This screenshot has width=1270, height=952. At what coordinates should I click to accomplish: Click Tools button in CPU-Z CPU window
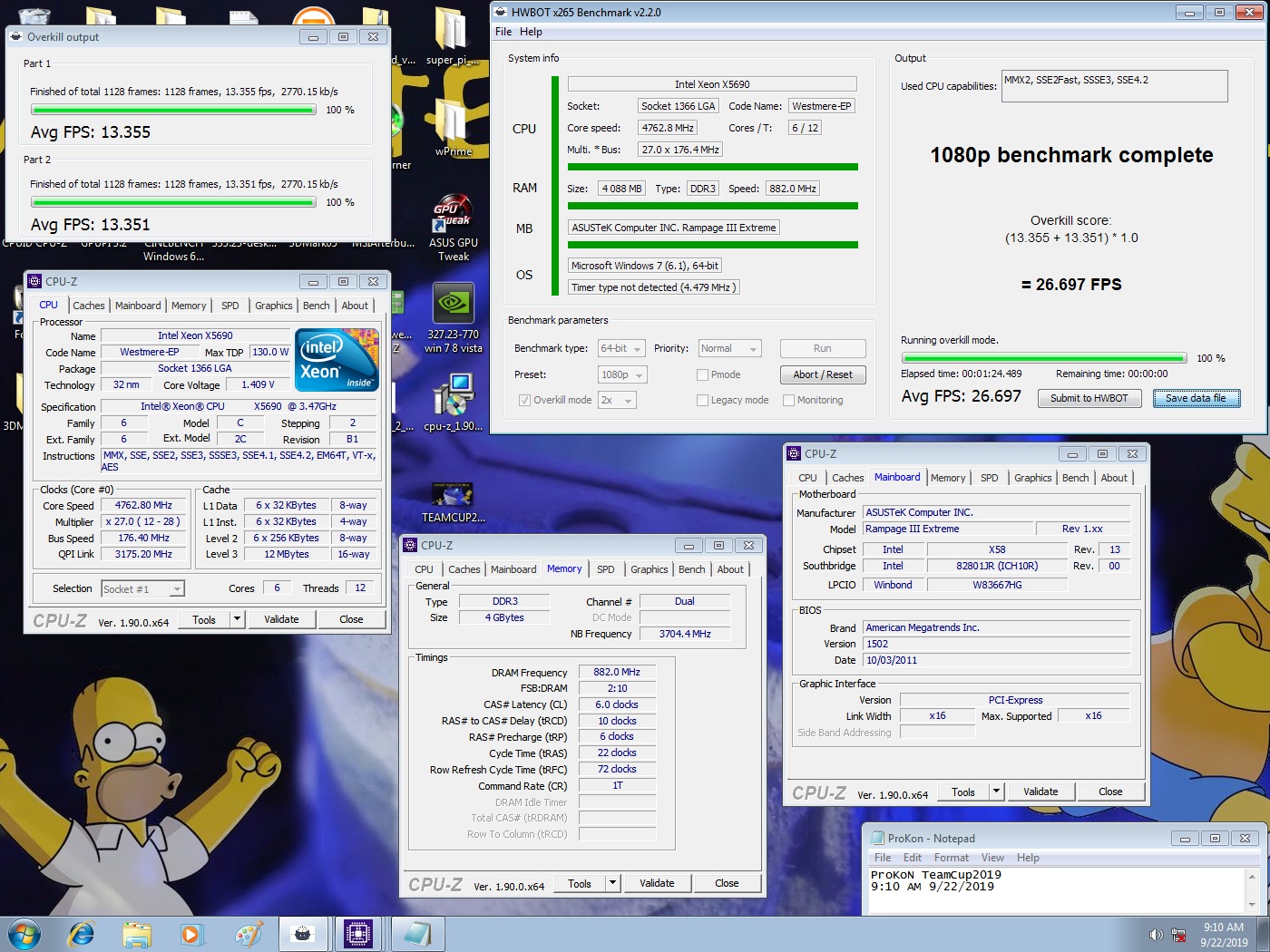(x=204, y=619)
